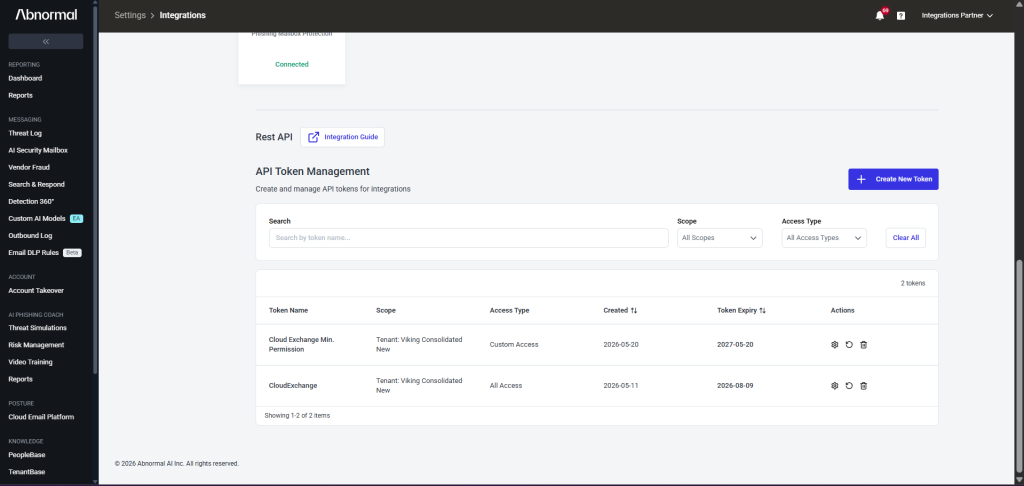Open Reports under Reporting section
This screenshot has width=1024, height=486.
tap(20, 95)
